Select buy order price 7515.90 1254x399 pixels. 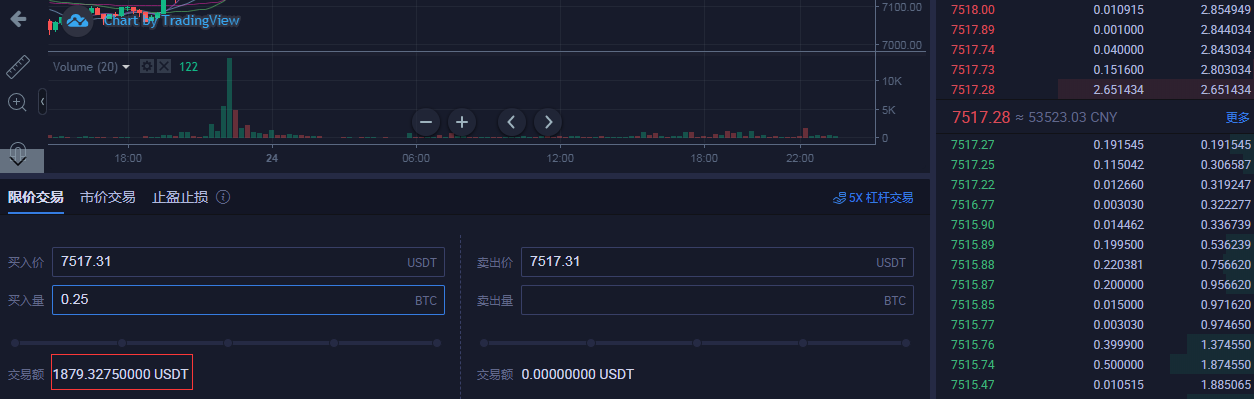click(x=973, y=224)
